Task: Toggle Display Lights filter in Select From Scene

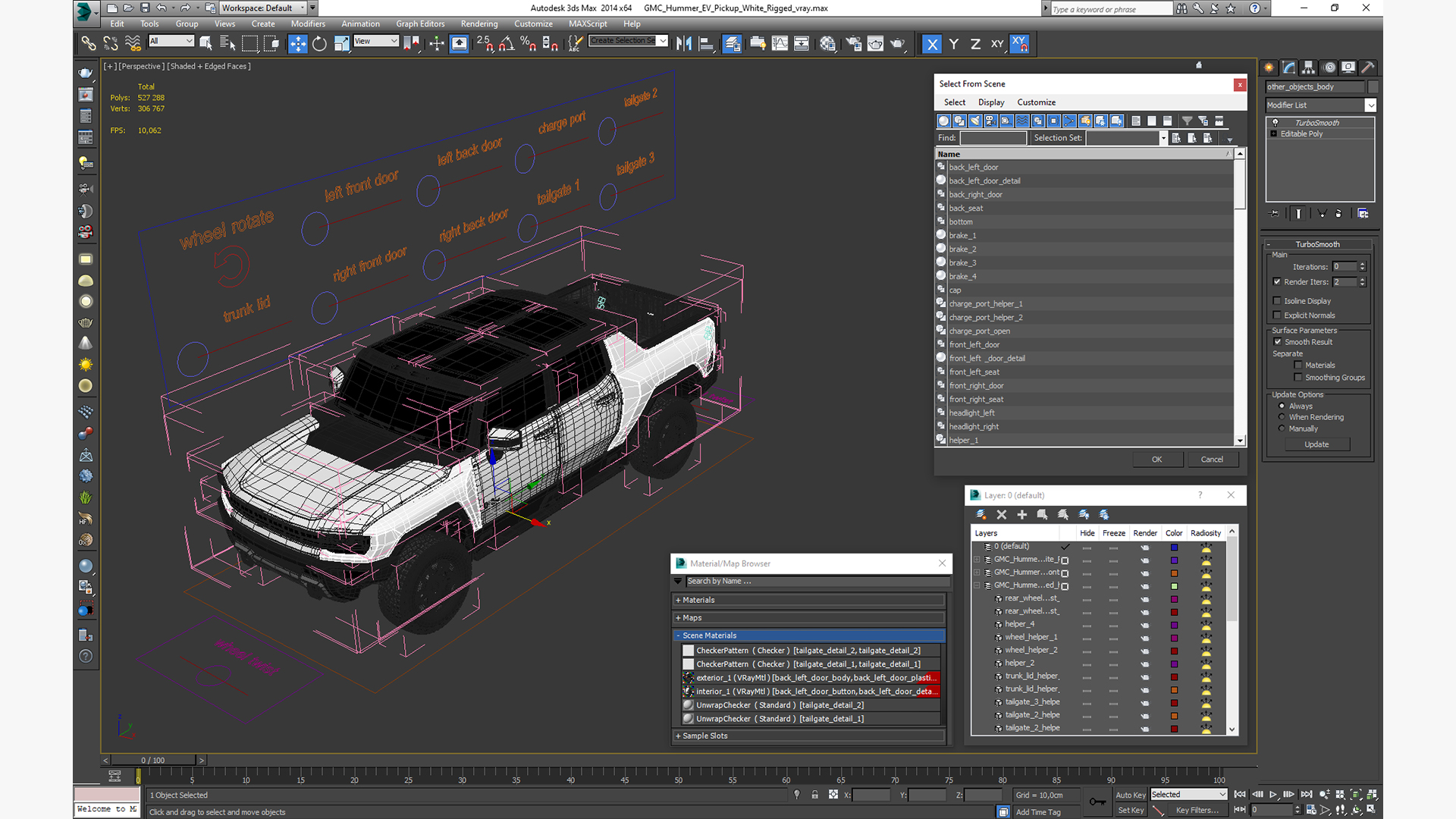Action: (975, 121)
